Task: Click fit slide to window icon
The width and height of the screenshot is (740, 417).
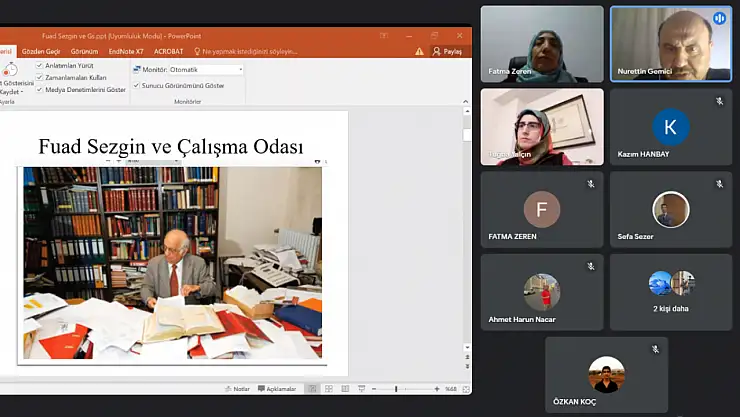Action: coord(465,389)
